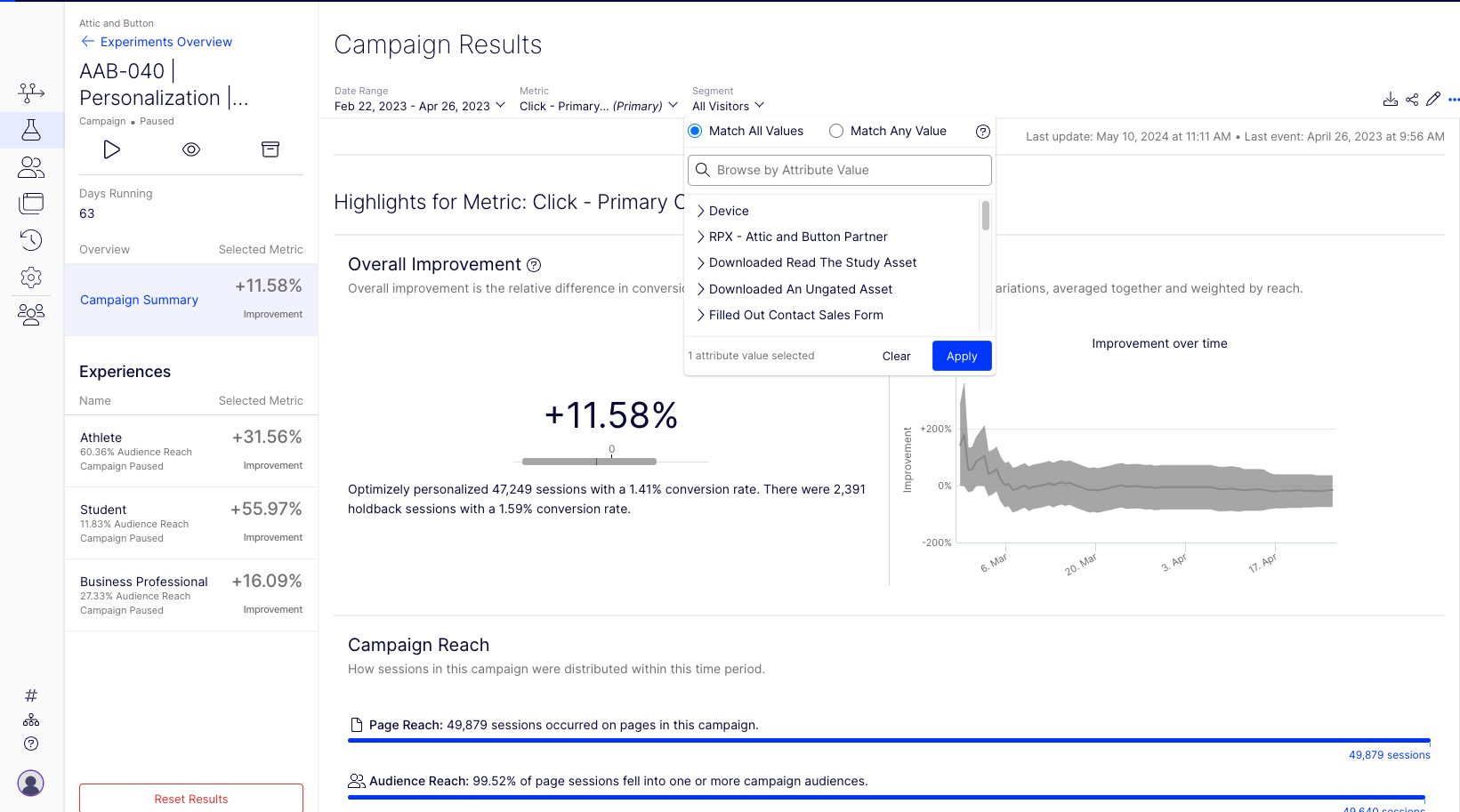Click the download results icon
Image resolution: width=1460 pixels, height=812 pixels.
point(1391,100)
